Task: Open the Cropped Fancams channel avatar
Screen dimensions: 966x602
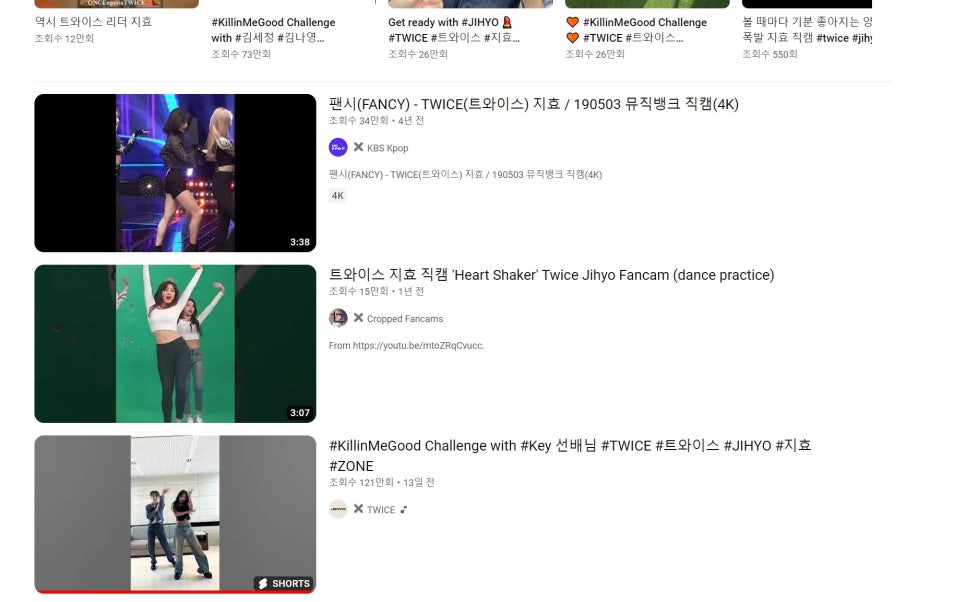Action: click(338, 319)
